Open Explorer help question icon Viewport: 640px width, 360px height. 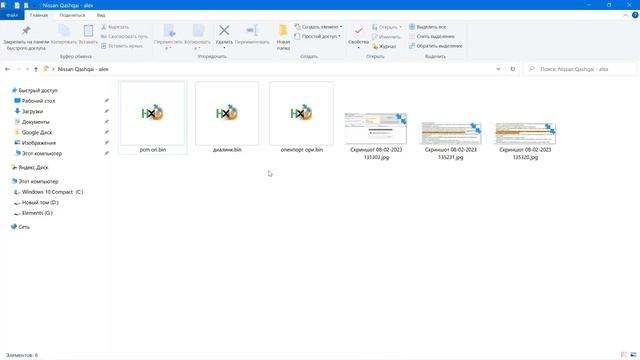tap(635, 15)
